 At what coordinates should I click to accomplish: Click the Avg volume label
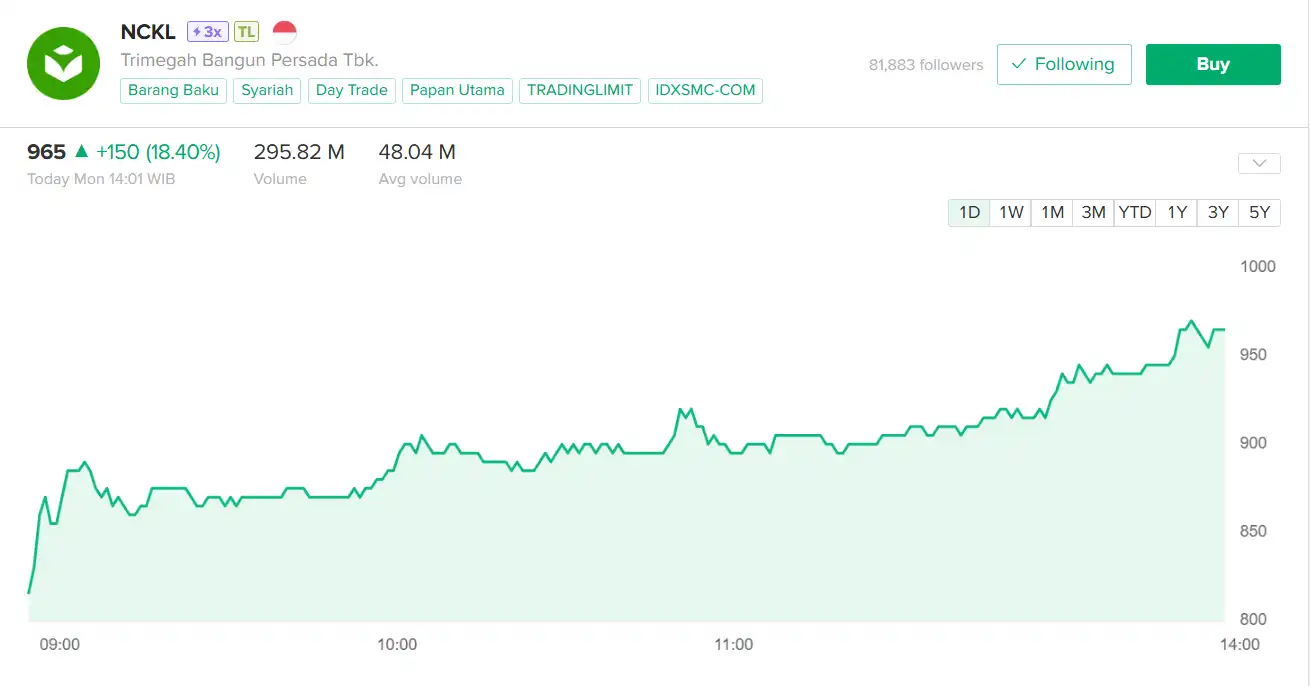(x=420, y=179)
